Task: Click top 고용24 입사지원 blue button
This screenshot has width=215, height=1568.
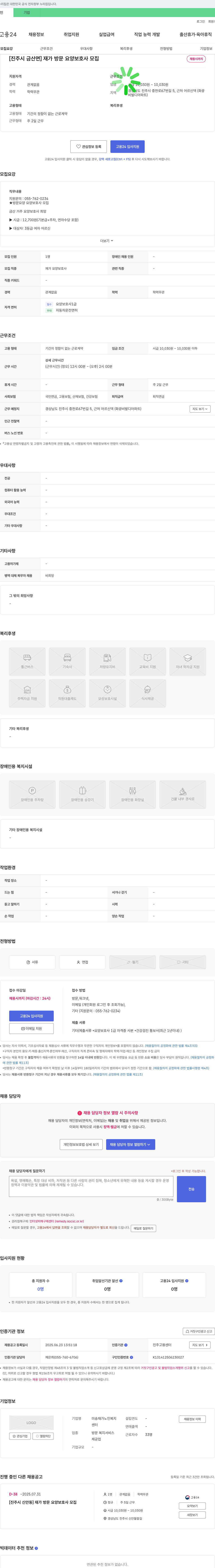Action: tap(127, 147)
